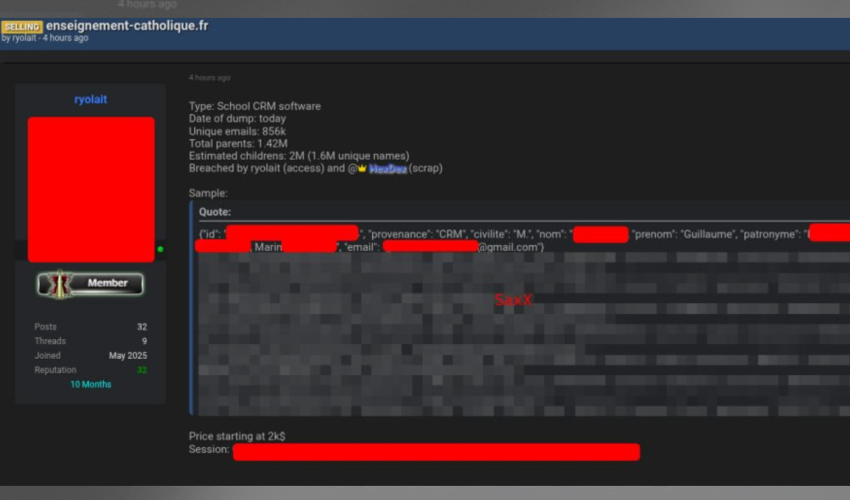Click the red redacted user avatar
The width and height of the screenshot is (850, 500).
(91, 189)
